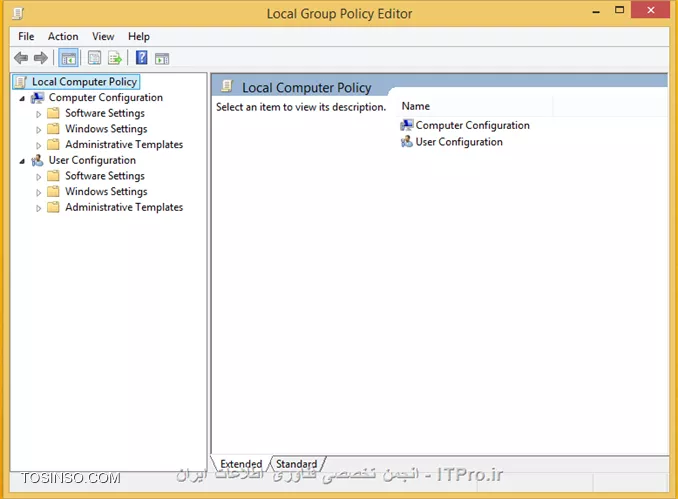
Task: Collapse the Computer Configuration tree node
Action: pos(22,99)
